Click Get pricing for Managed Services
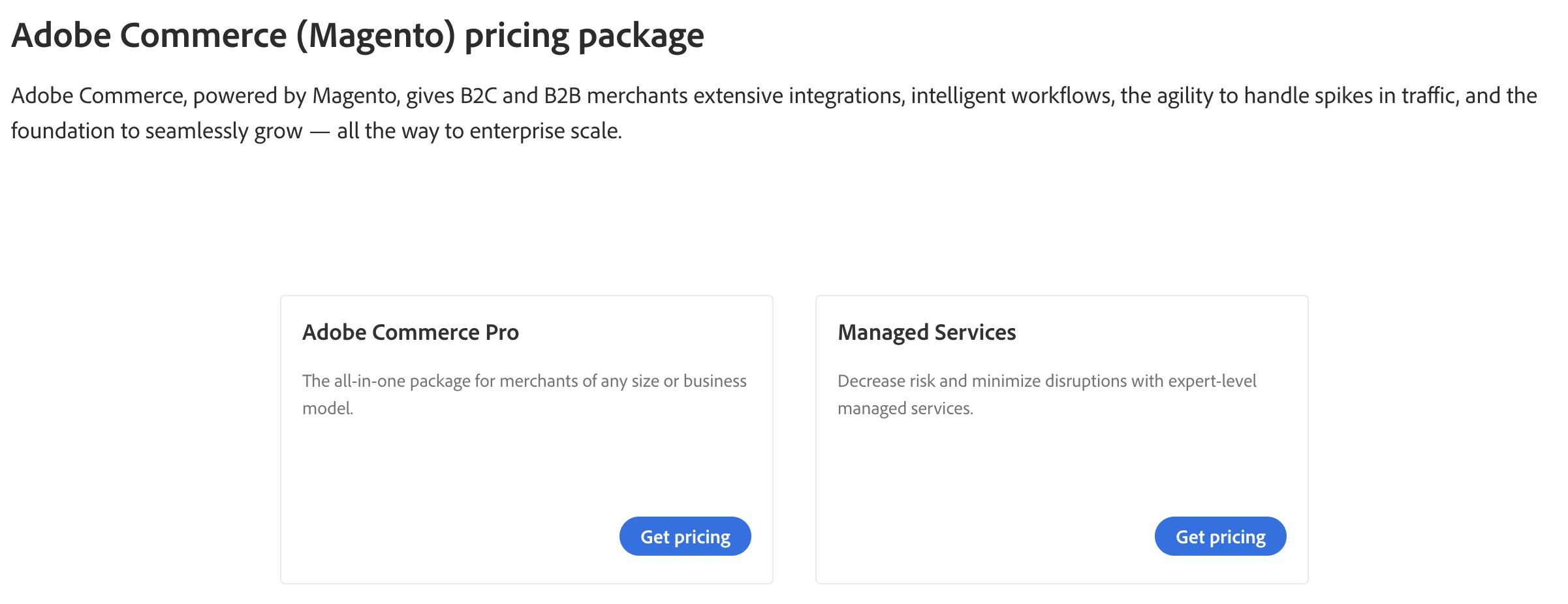Viewport: 1568px width, 604px height. point(1220,536)
